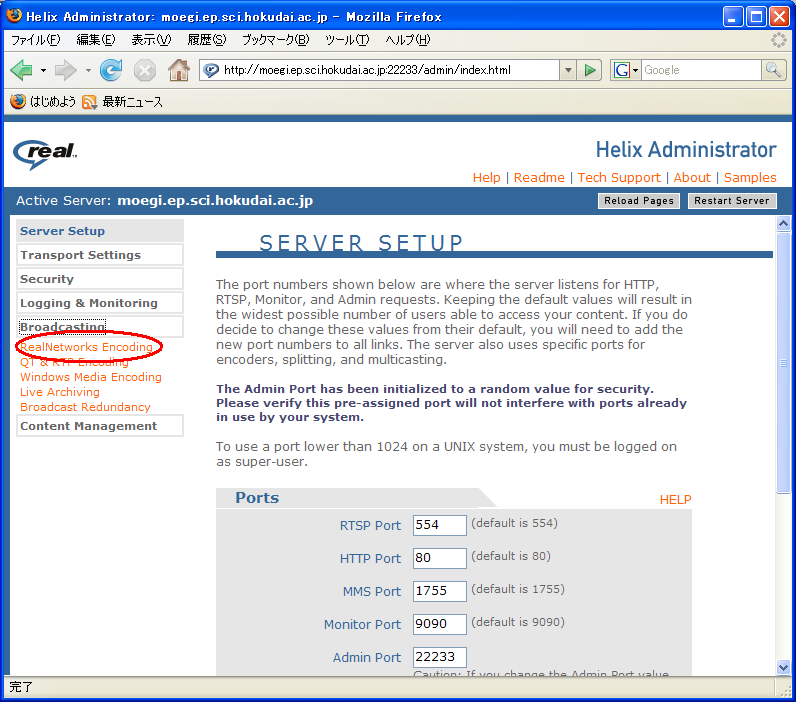
Task: Click the Restart Server button
Action: pos(732,200)
